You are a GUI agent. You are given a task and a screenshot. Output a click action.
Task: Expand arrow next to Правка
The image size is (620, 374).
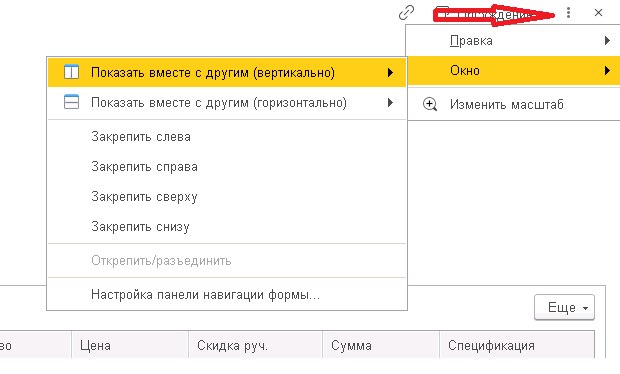click(x=607, y=40)
